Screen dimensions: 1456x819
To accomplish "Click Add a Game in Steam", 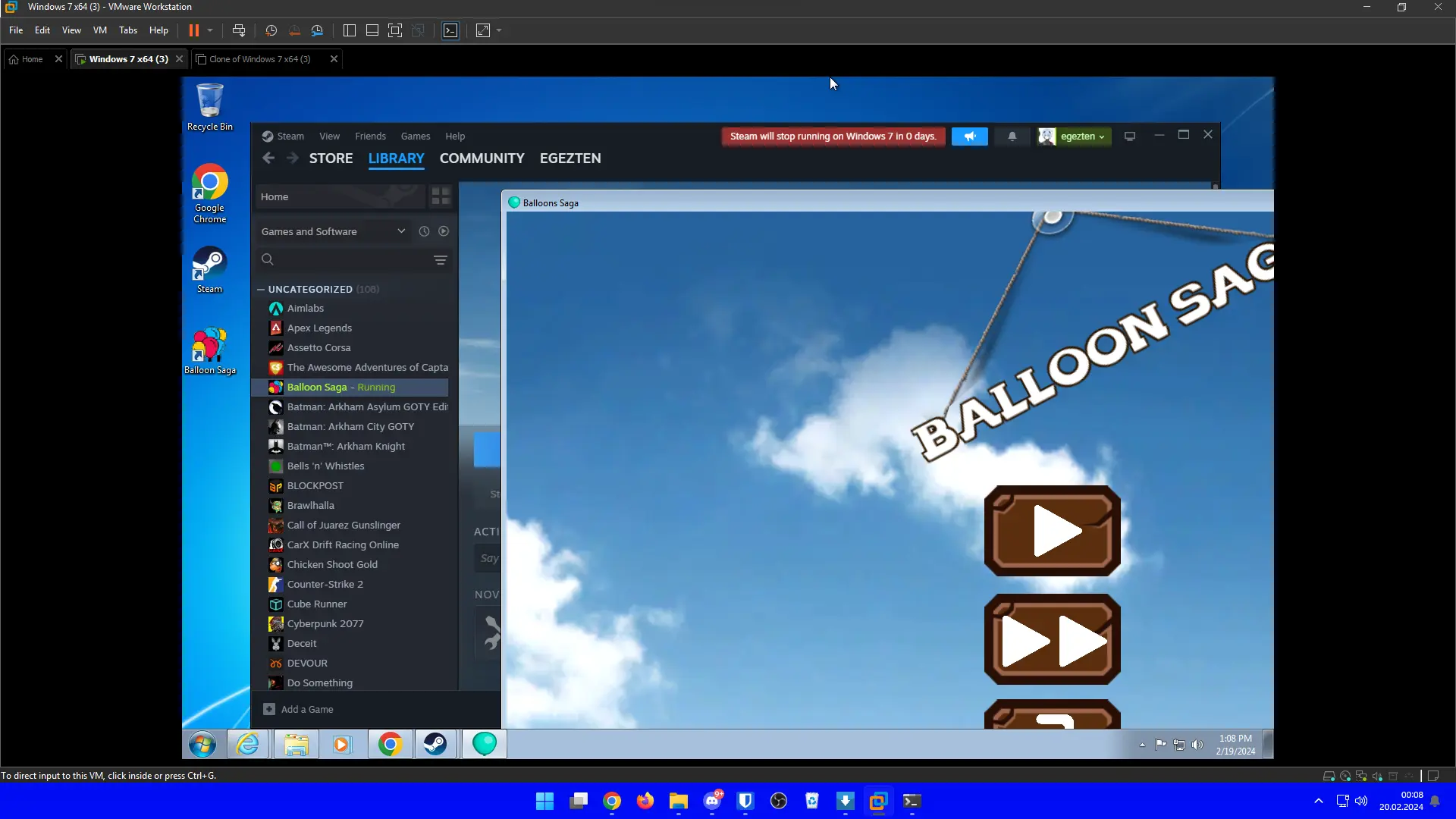I will [x=298, y=710].
